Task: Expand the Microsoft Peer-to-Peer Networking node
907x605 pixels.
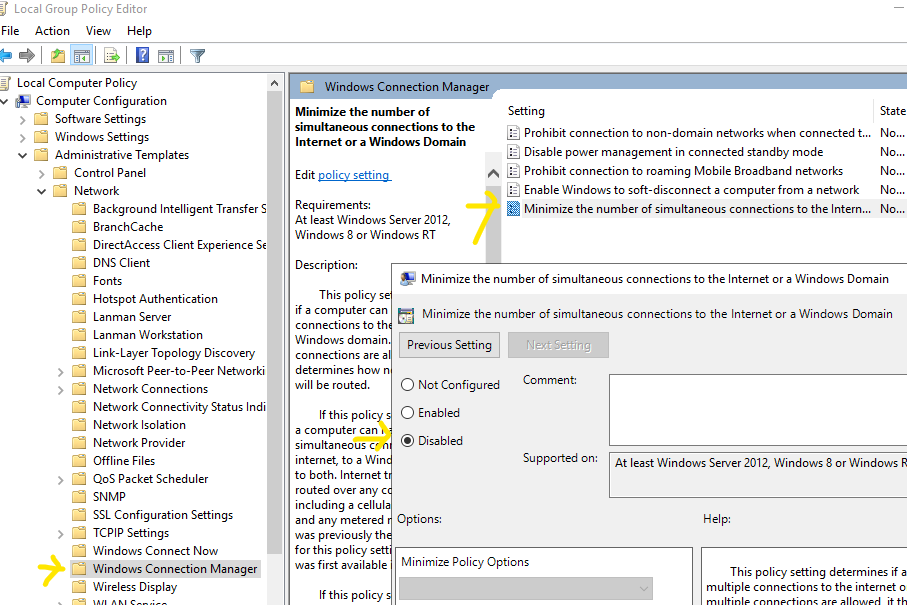Action: click(x=61, y=372)
